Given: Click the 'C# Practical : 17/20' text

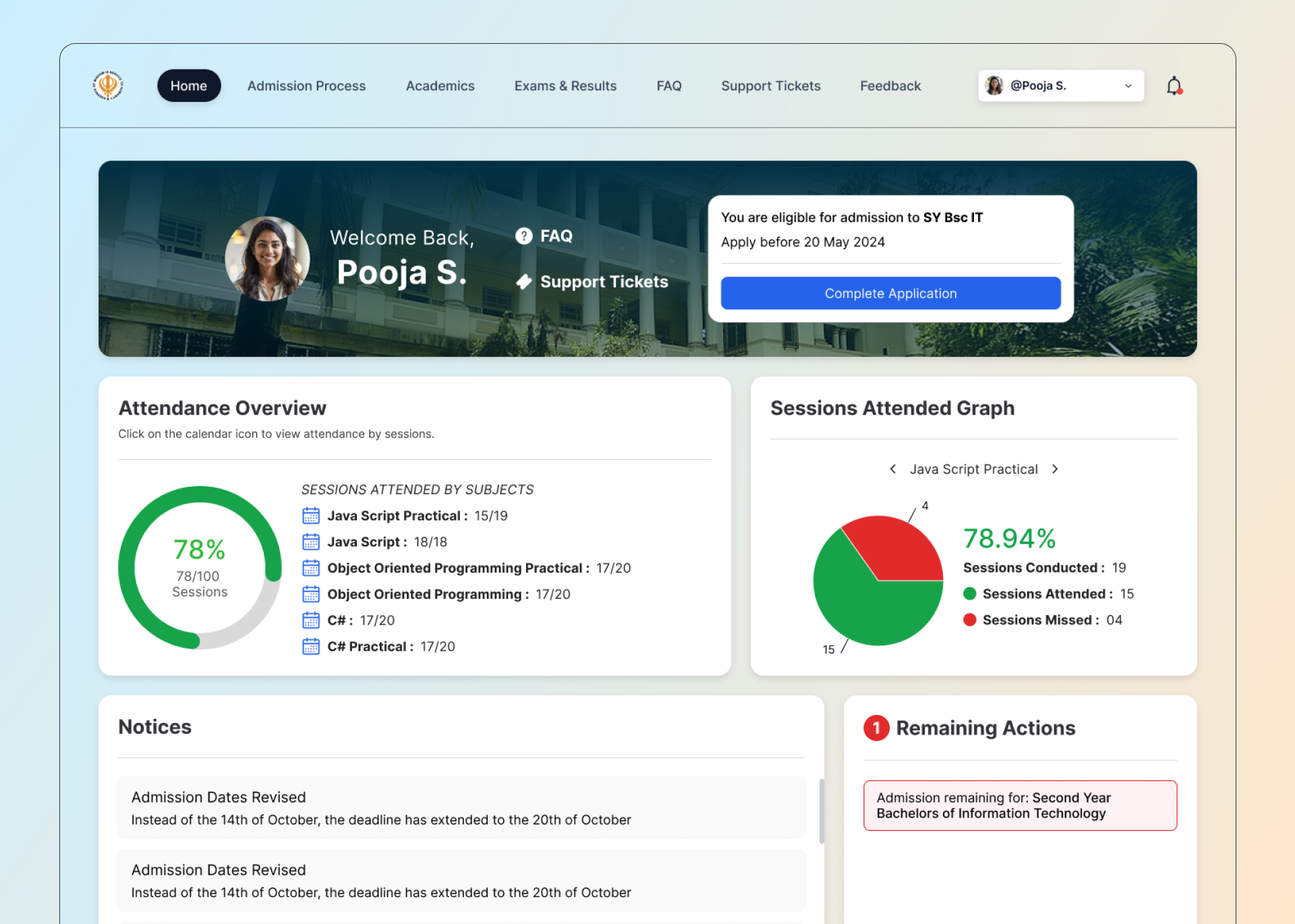Looking at the screenshot, I should pyautogui.click(x=391, y=647).
